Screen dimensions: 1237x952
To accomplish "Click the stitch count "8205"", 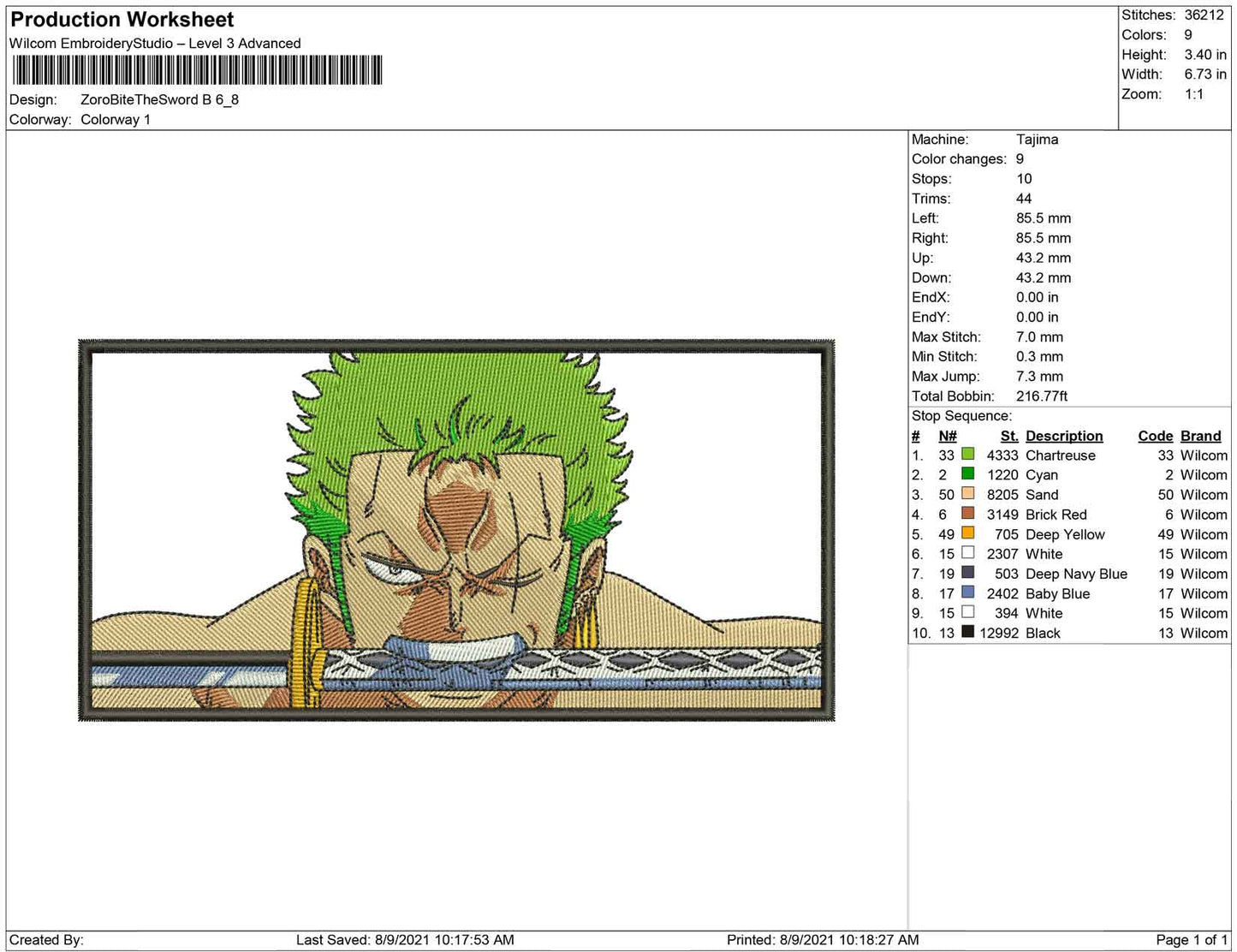I will 1002,495.
